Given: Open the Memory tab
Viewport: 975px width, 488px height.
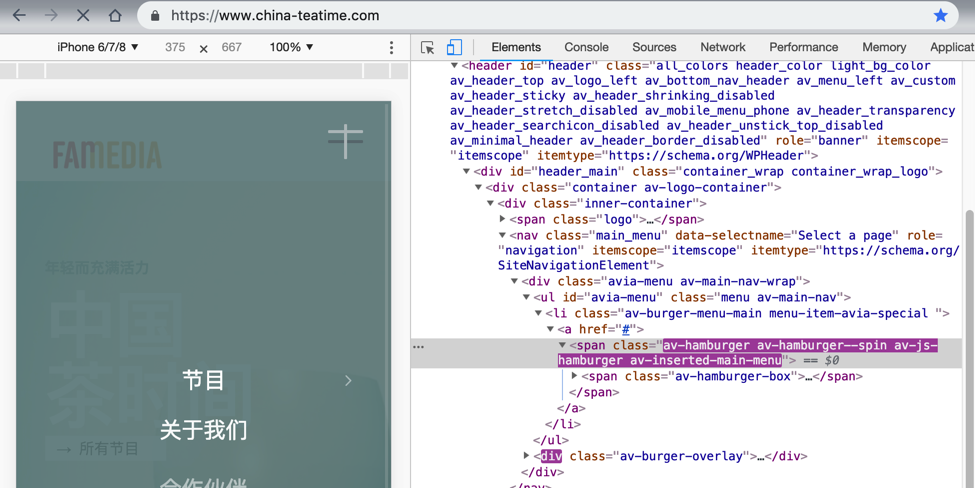Looking at the screenshot, I should pos(884,47).
